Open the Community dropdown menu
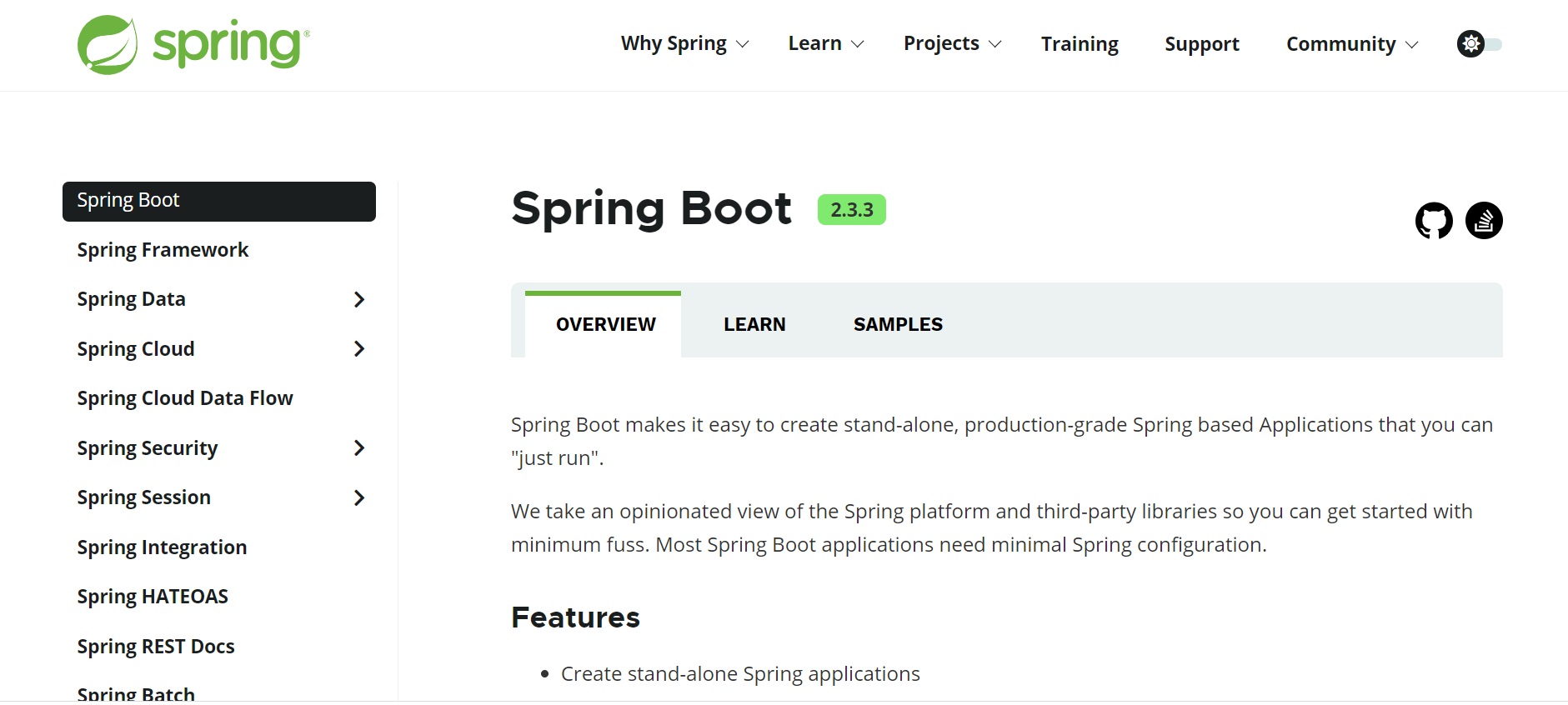The image size is (1568, 705). 1351,44
